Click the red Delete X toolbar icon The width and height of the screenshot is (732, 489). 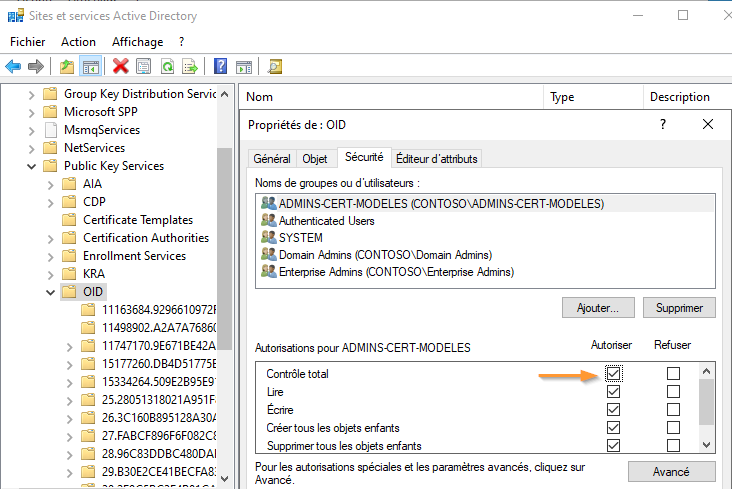click(121, 67)
